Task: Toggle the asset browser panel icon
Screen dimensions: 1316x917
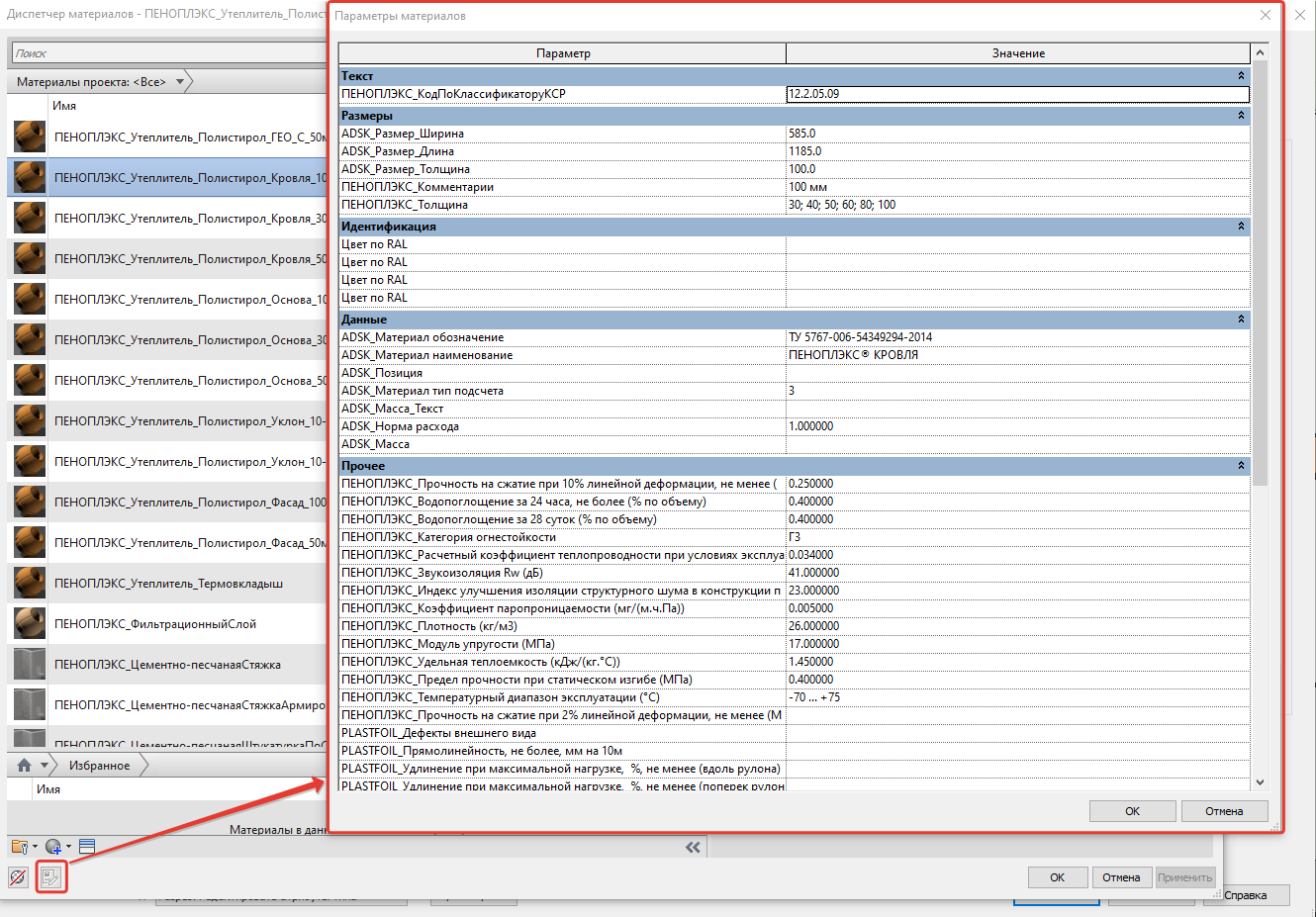Action: [x=87, y=847]
